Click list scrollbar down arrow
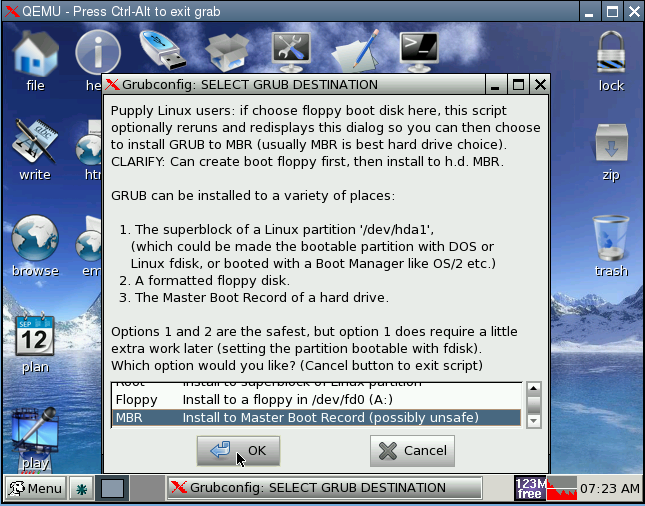Viewport: 645px width, 506px height. coord(534,421)
